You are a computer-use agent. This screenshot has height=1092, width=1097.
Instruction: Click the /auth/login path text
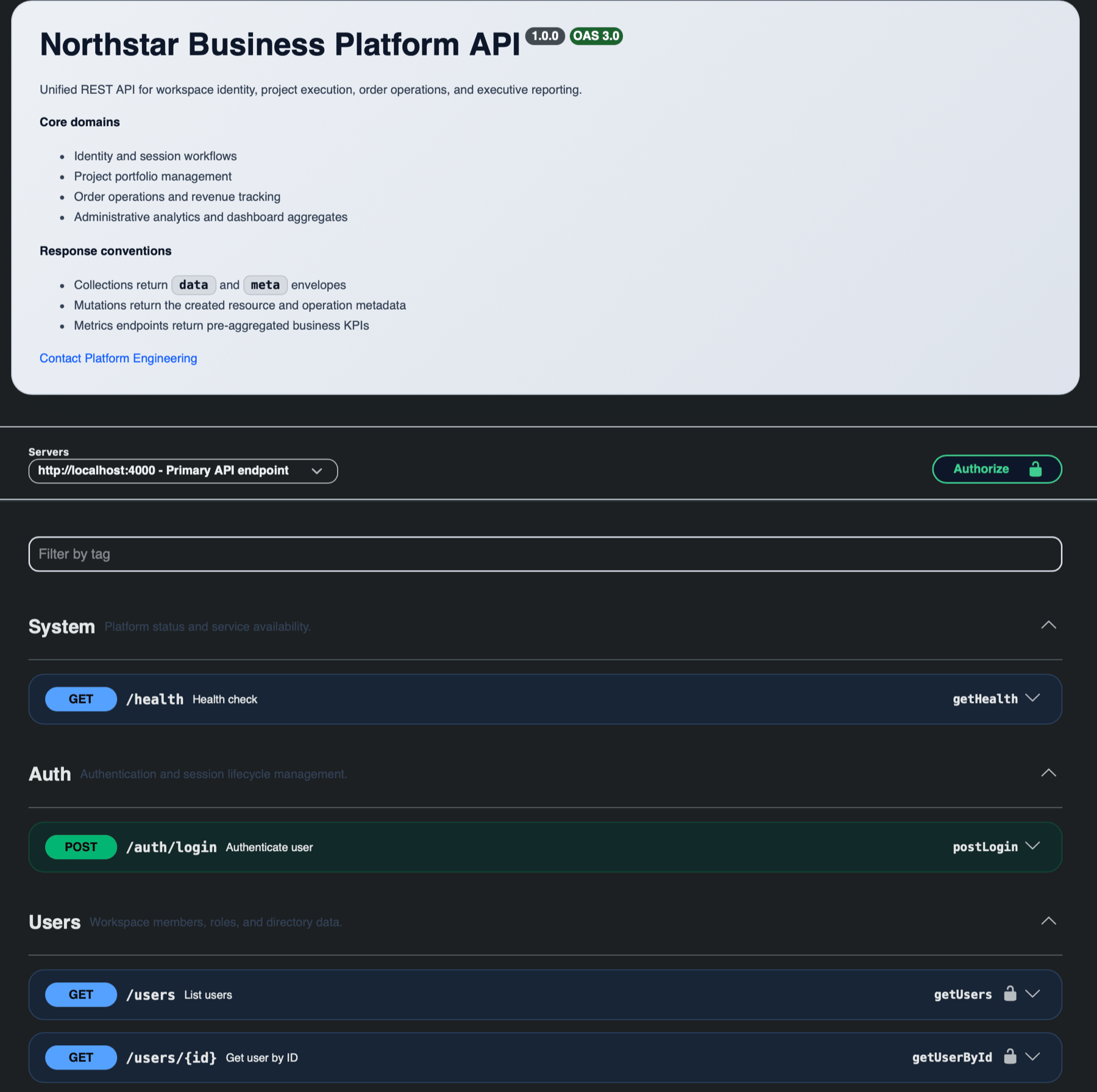coord(171,848)
